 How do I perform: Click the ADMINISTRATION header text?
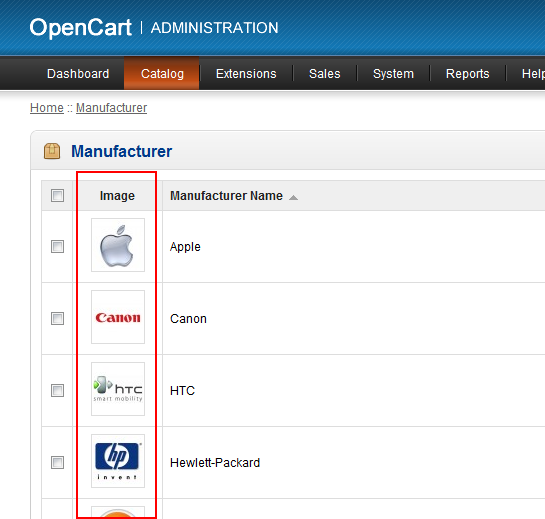(x=214, y=28)
